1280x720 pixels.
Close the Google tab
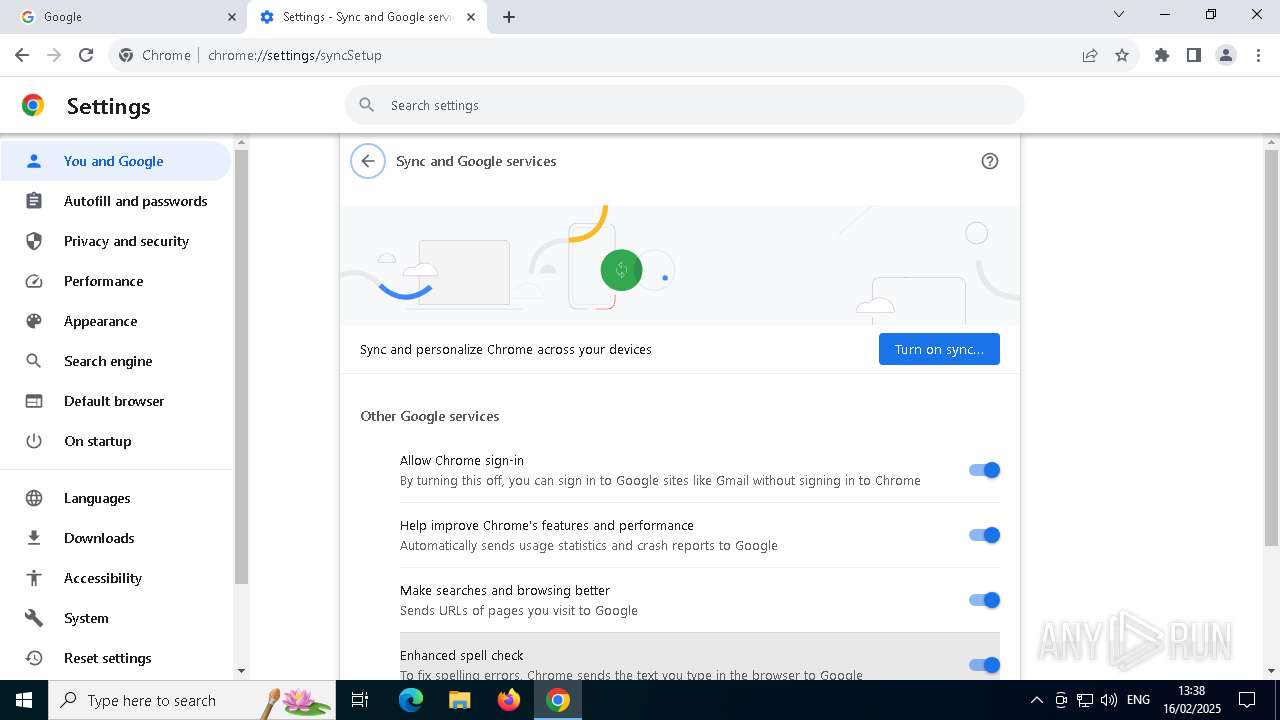232,17
